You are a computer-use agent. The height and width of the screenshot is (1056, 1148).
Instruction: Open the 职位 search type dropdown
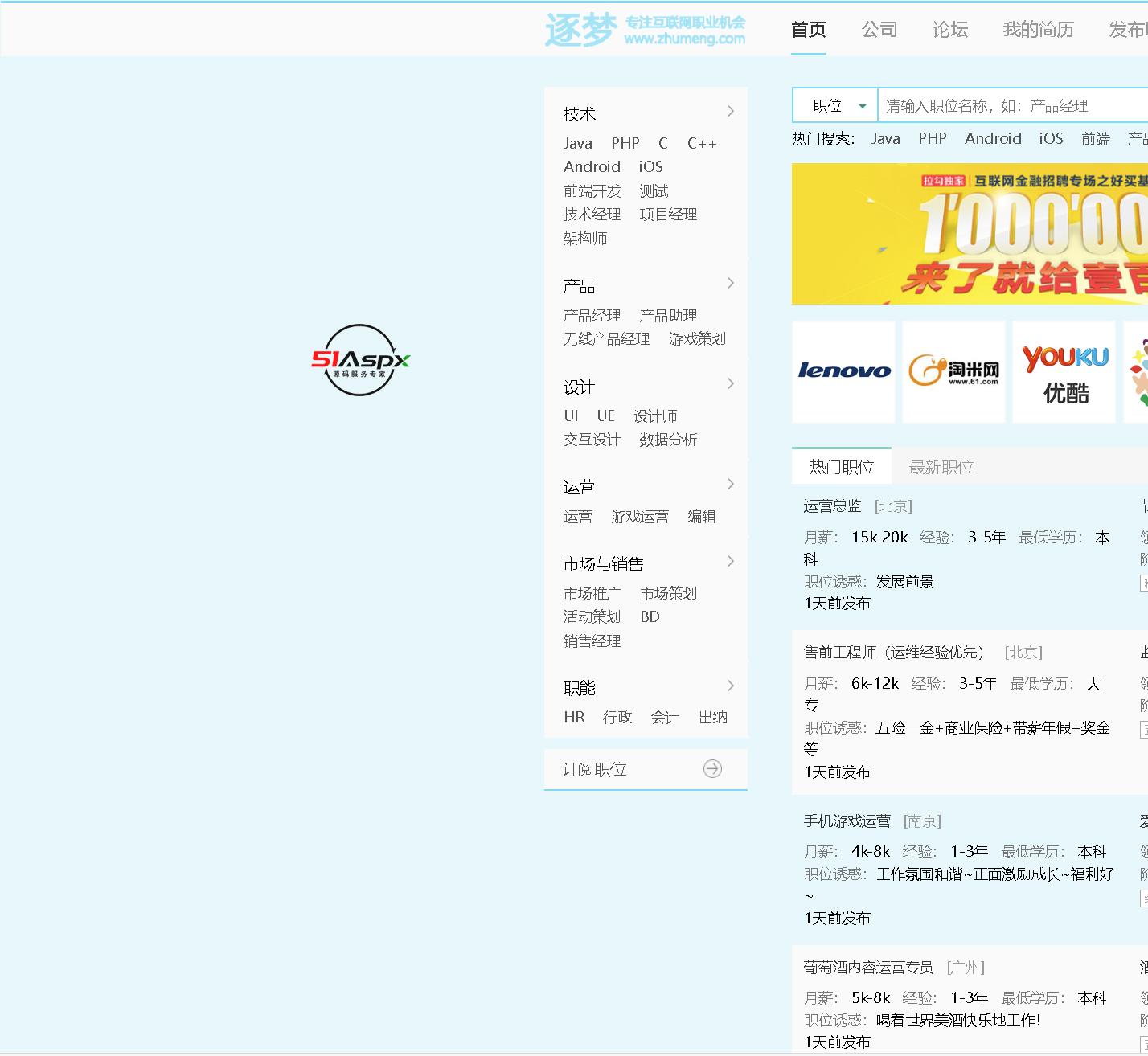pos(836,106)
